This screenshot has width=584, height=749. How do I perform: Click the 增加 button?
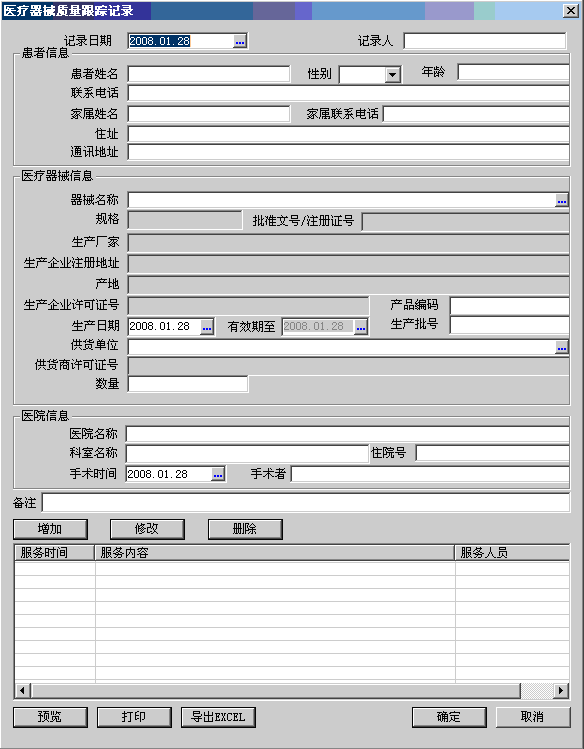[x=50, y=529]
